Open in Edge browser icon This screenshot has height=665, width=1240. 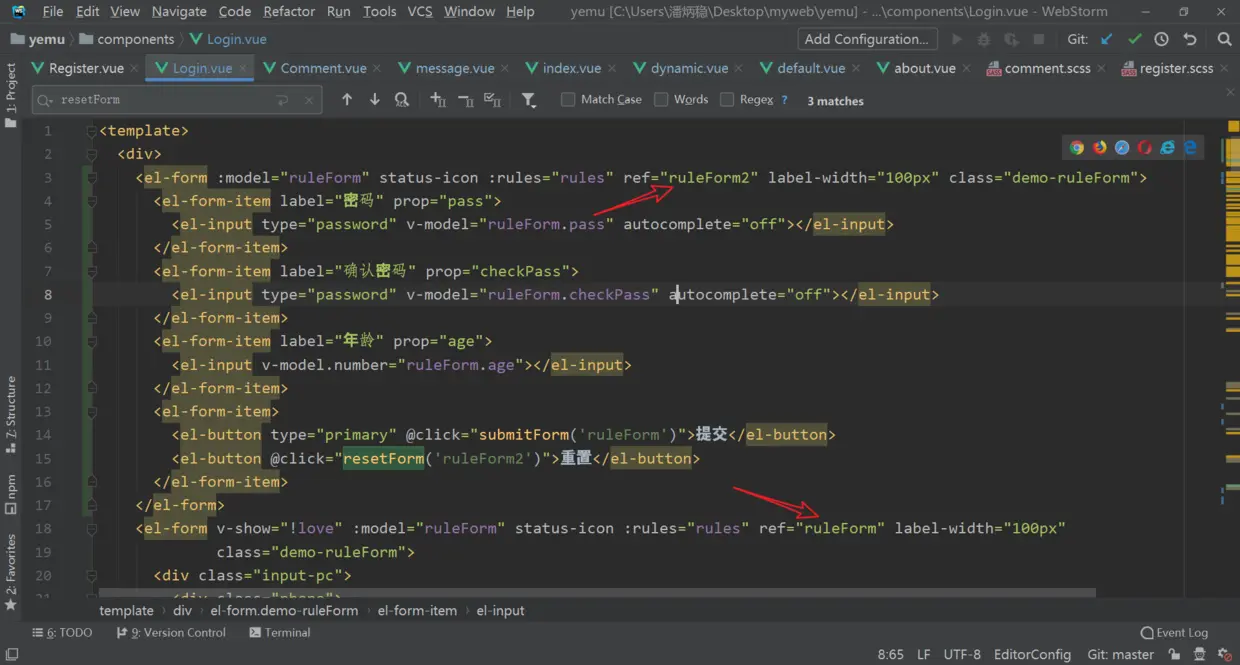1190,147
